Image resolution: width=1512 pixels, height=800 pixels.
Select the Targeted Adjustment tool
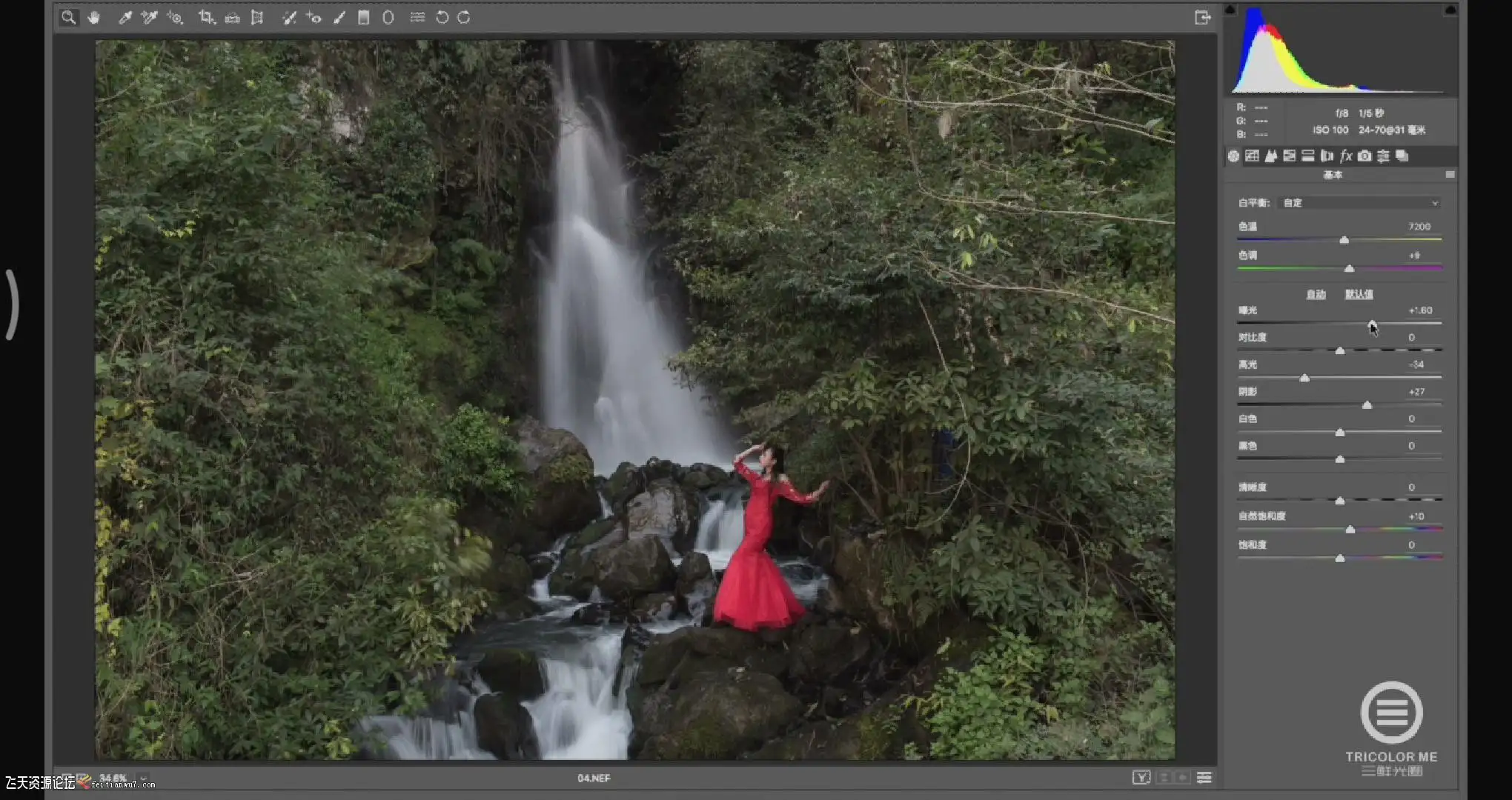(x=175, y=17)
